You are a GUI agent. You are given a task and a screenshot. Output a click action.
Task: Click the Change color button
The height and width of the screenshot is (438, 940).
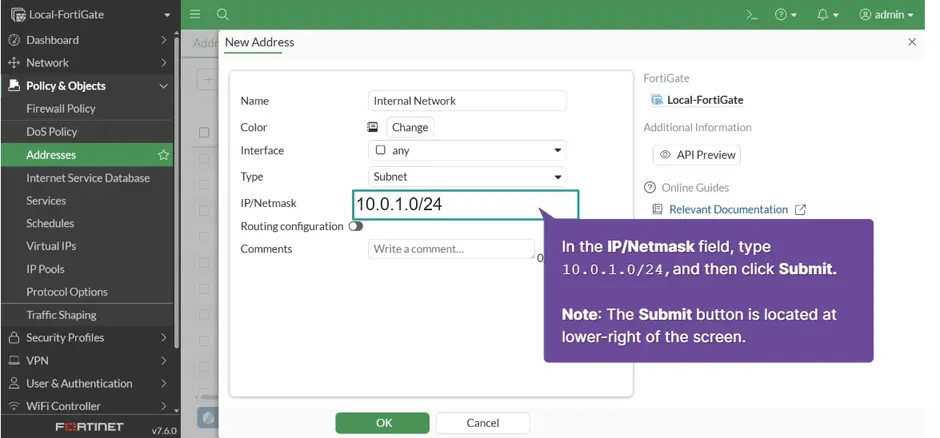(x=410, y=127)
